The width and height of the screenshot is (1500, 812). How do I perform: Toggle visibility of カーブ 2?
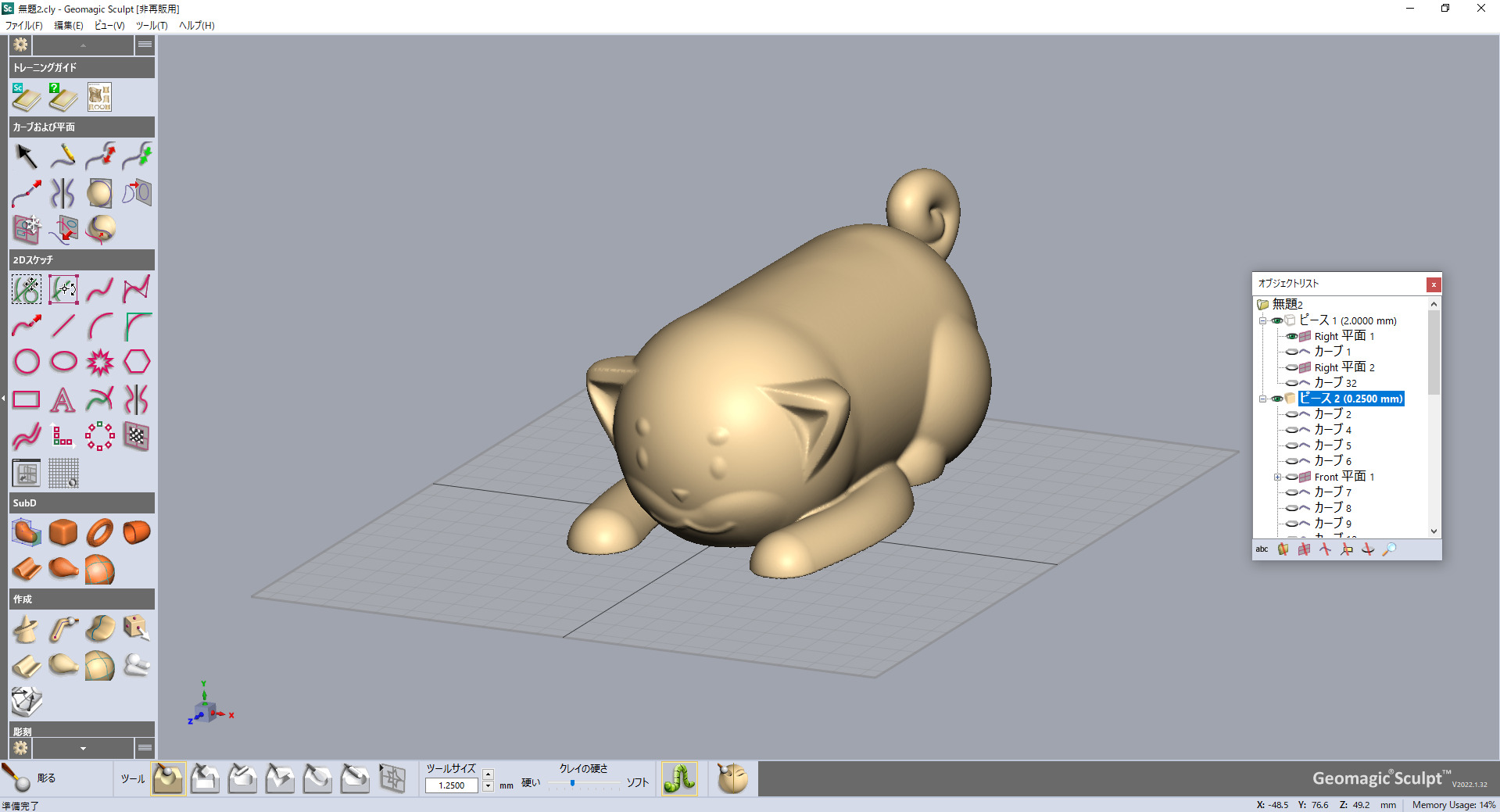tap(1292, 414)
